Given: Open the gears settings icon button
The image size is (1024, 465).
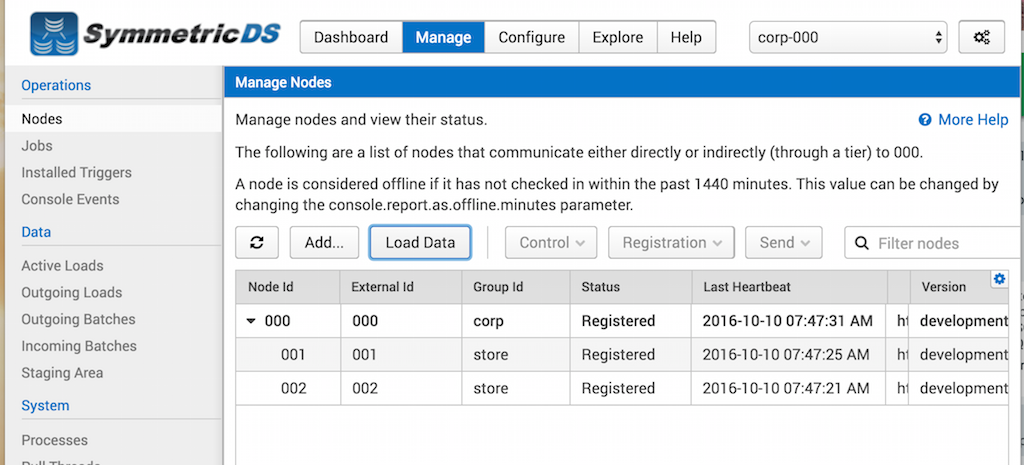Looking at the screenshot, I should pos(981,37).
